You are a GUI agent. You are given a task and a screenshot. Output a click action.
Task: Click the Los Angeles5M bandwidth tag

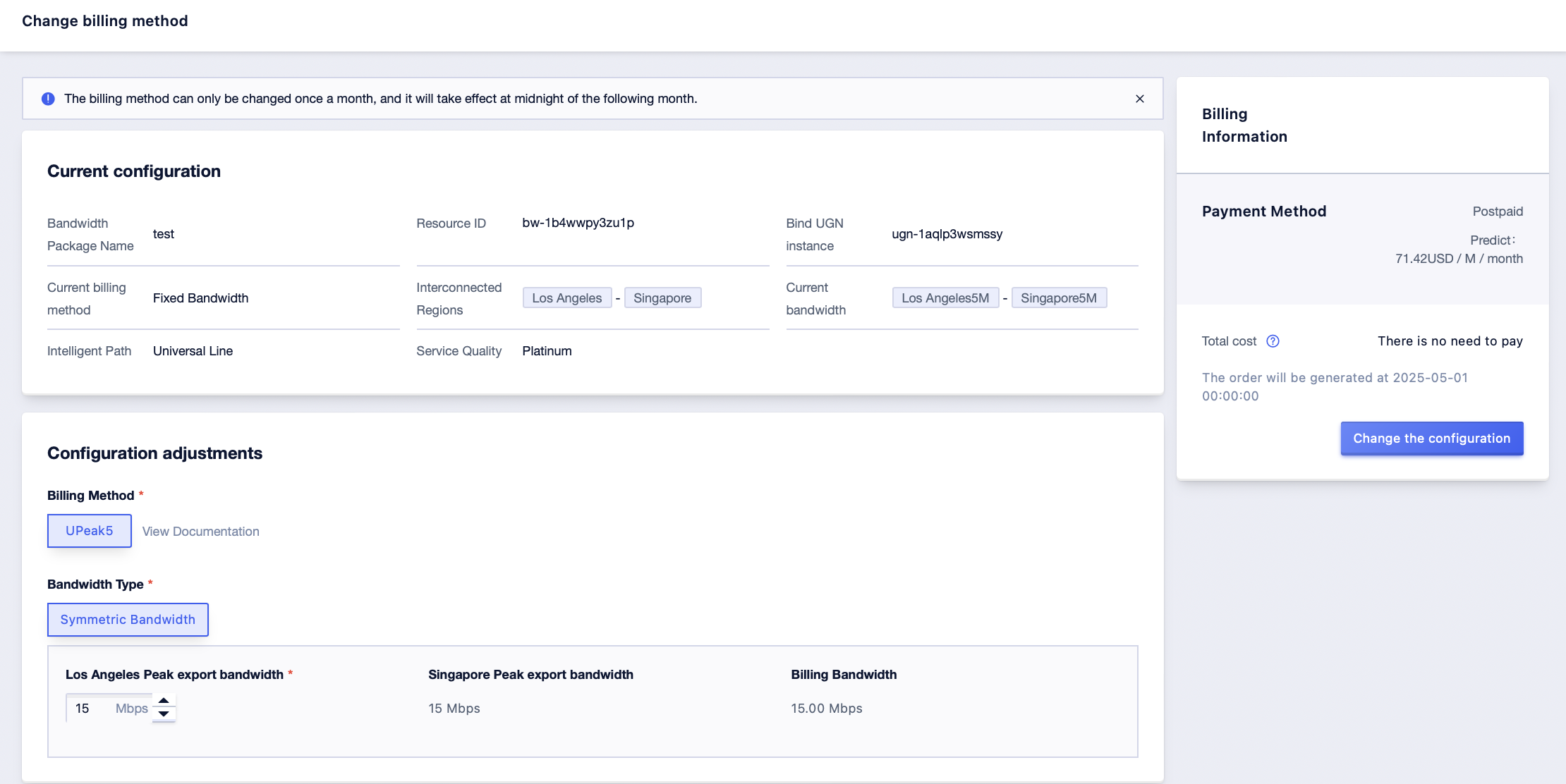point(945,298)
